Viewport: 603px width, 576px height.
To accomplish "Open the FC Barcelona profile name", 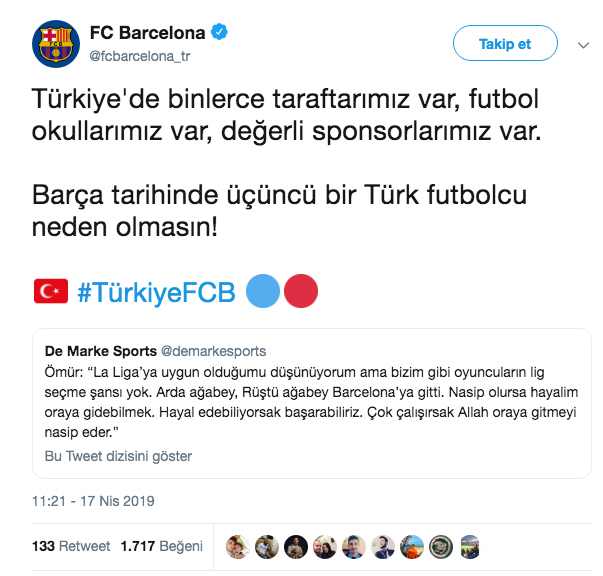I will (x=147, y=33).
